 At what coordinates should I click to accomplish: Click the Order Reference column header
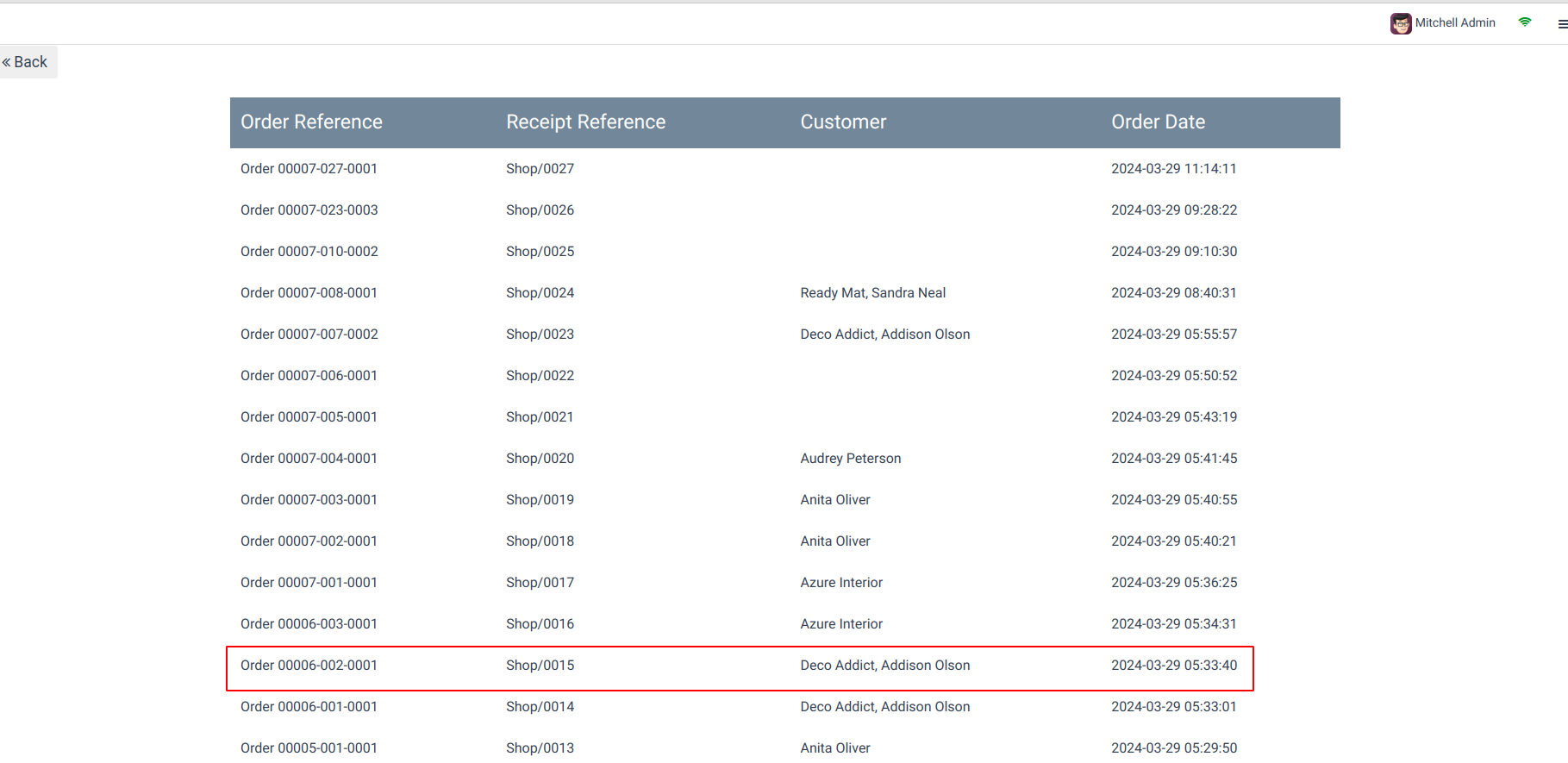tap(311, 122)
